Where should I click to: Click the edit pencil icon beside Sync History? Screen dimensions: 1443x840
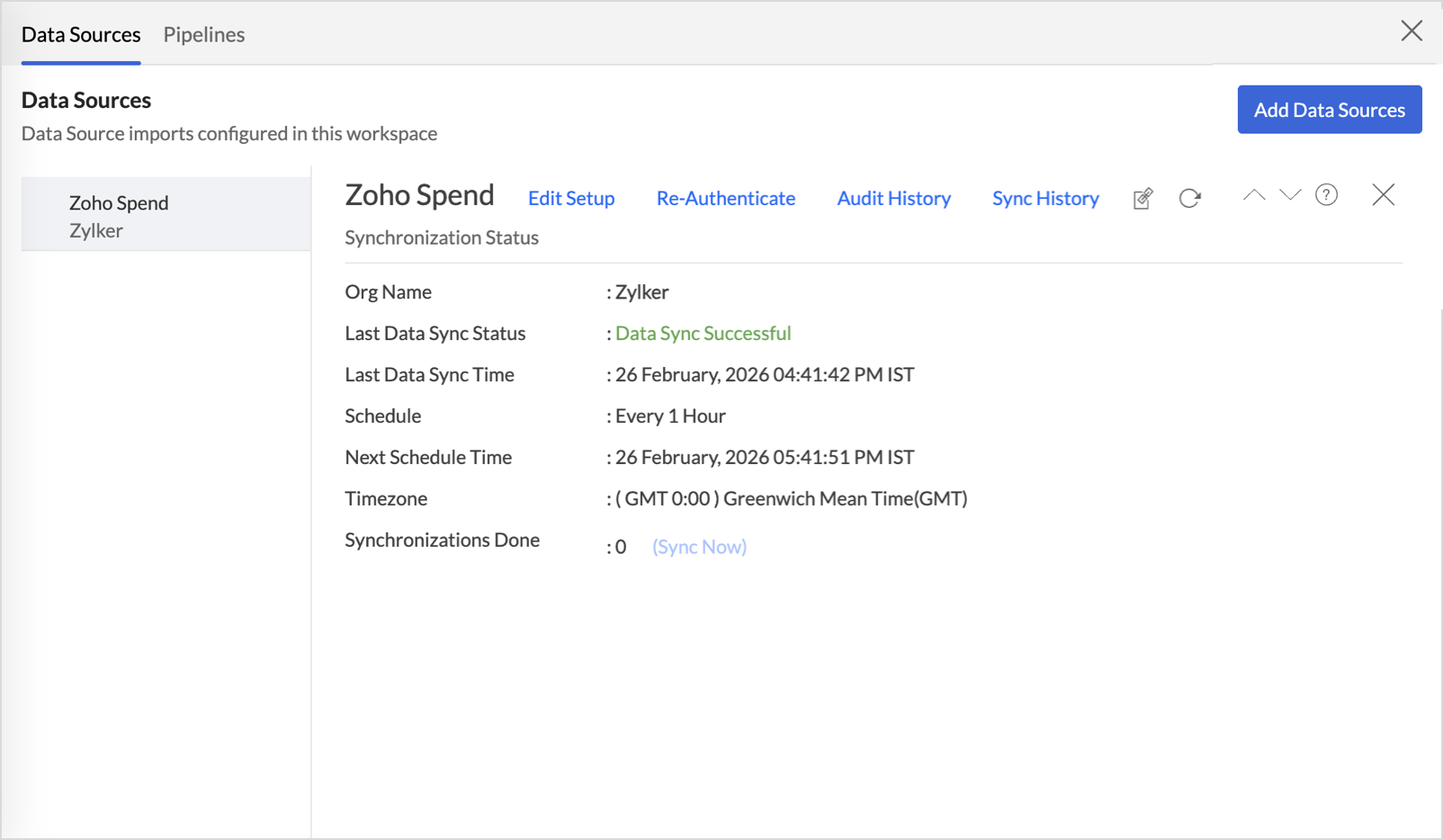(x=1143, y=198)
